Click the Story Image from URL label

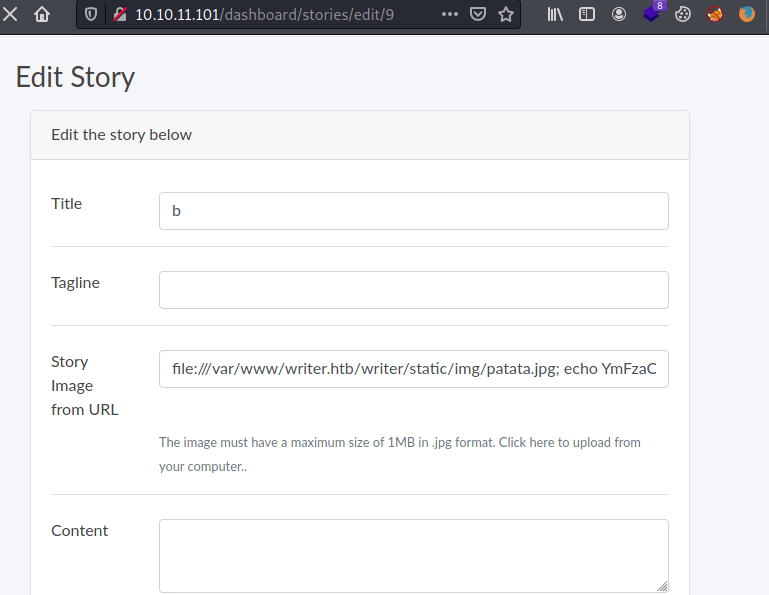(x=84, y=386)
